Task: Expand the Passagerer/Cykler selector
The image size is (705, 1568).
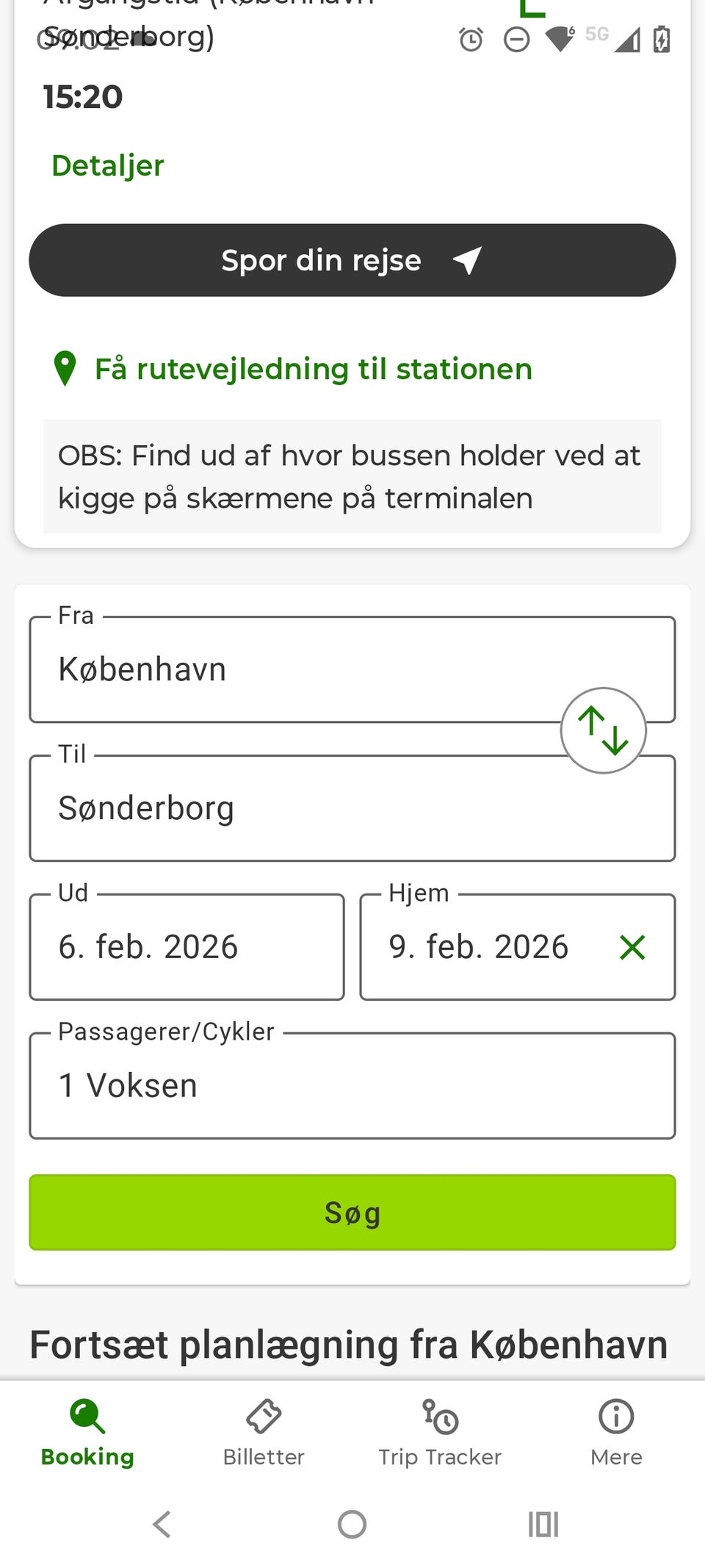Action: coord(352,1086)
